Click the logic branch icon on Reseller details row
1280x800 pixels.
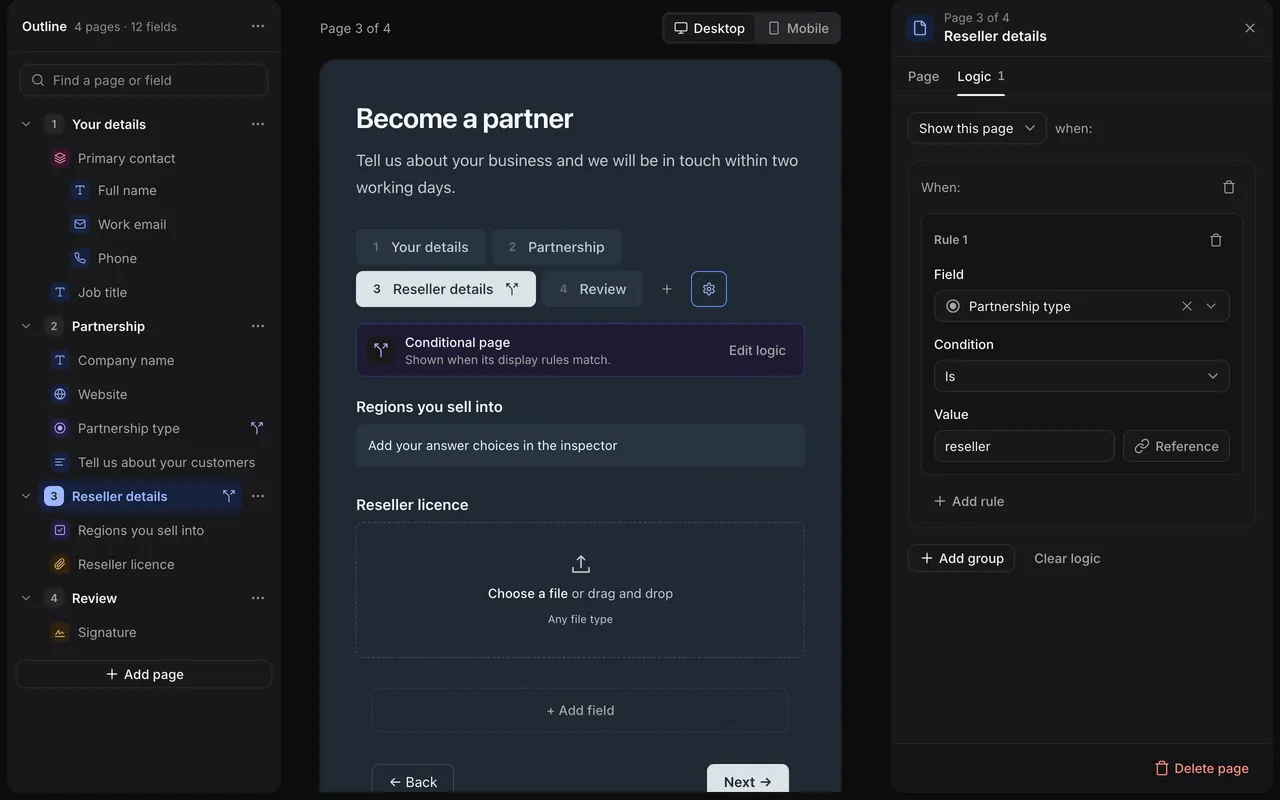229,496
